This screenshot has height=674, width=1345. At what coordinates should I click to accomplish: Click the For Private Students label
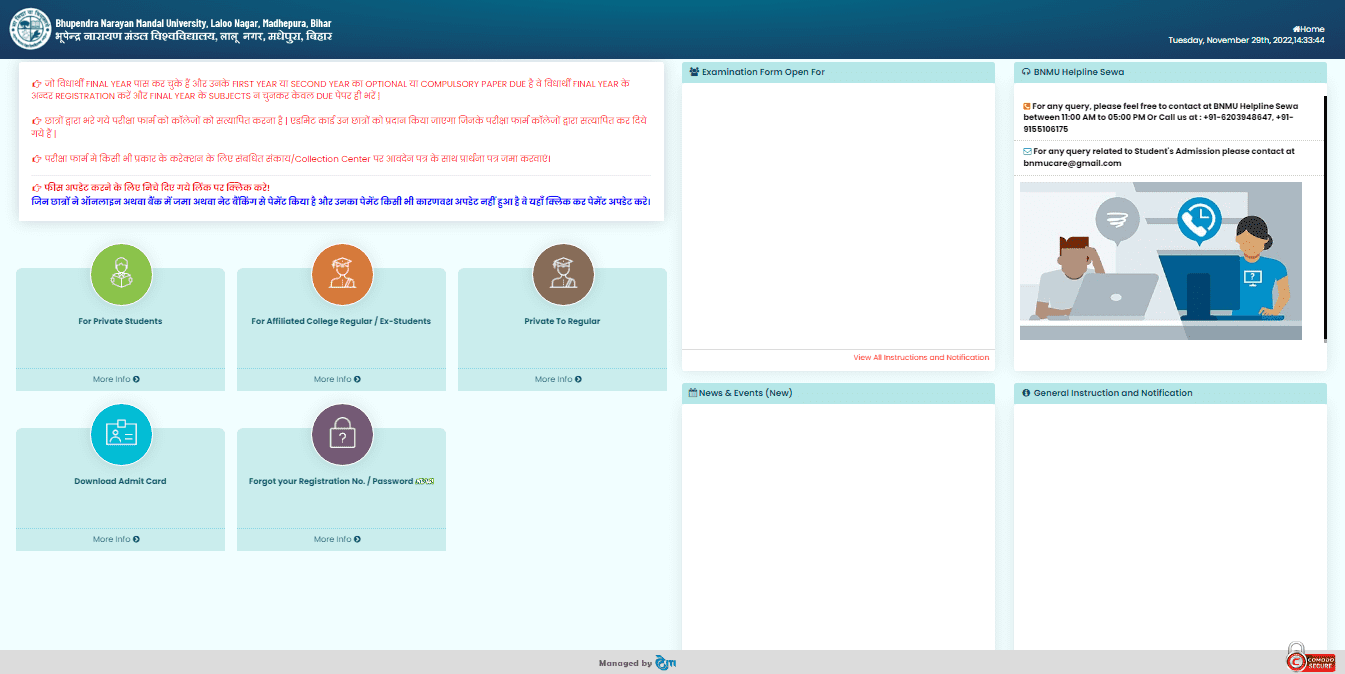[x=120, y=321]
